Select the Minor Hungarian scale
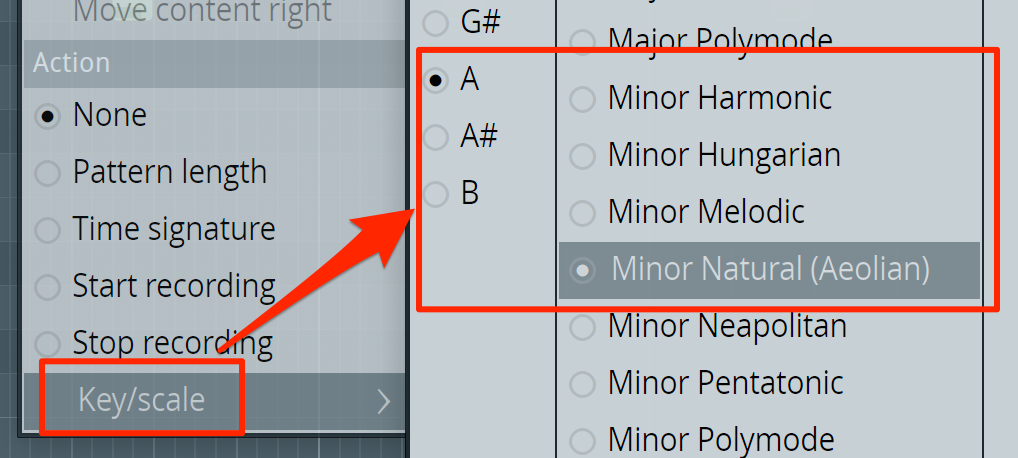 click(x=769, y=155)
